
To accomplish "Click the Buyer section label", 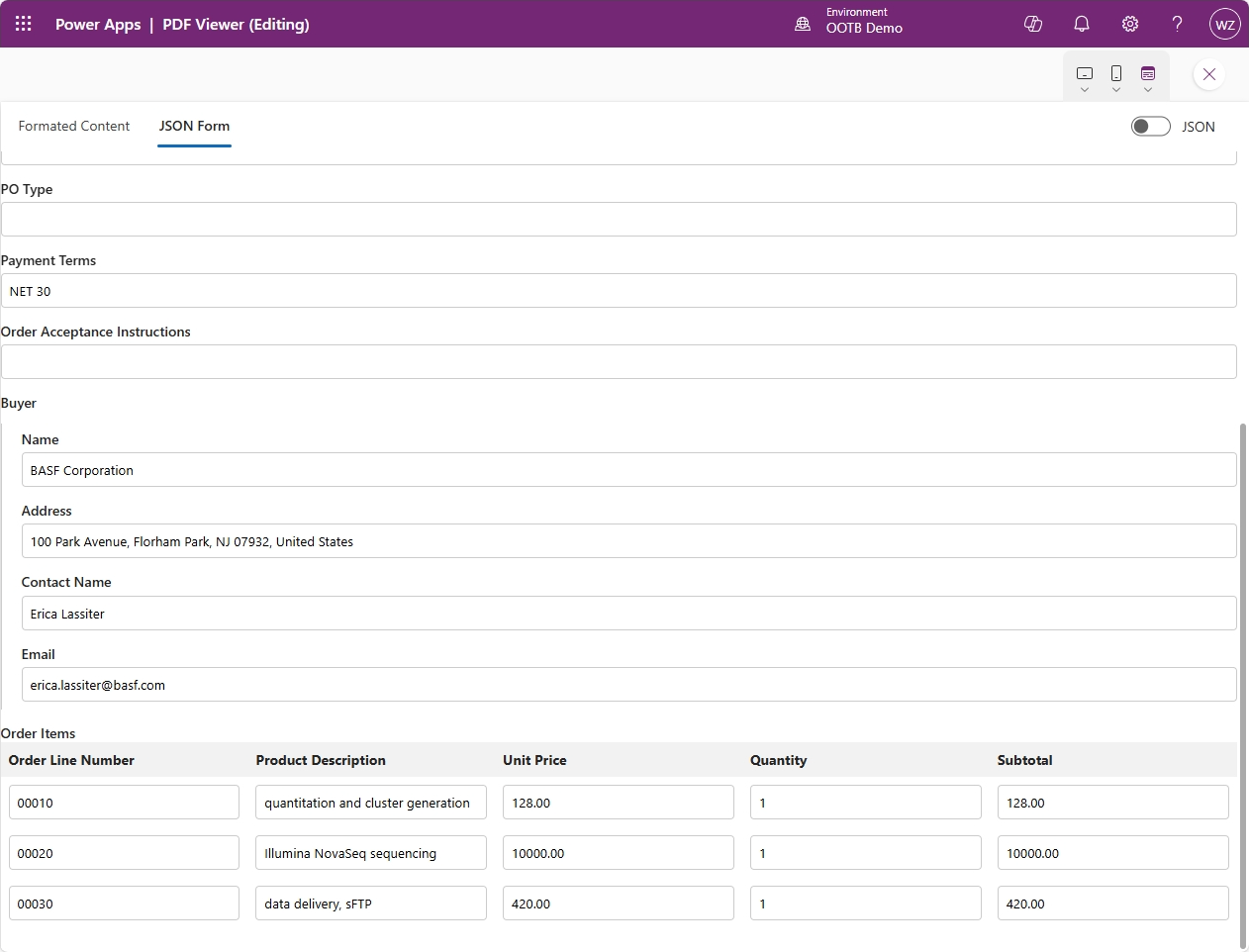I will [19, 403].
